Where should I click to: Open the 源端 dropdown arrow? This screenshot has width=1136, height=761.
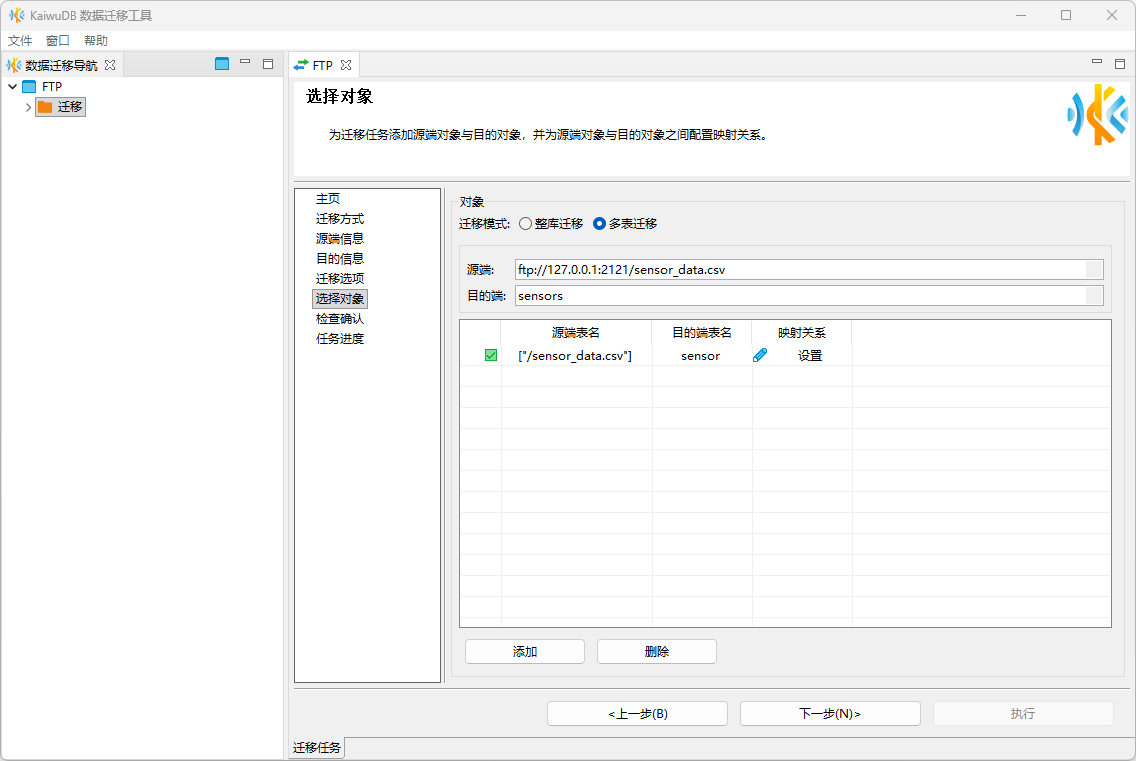[x=1094, y=270]
